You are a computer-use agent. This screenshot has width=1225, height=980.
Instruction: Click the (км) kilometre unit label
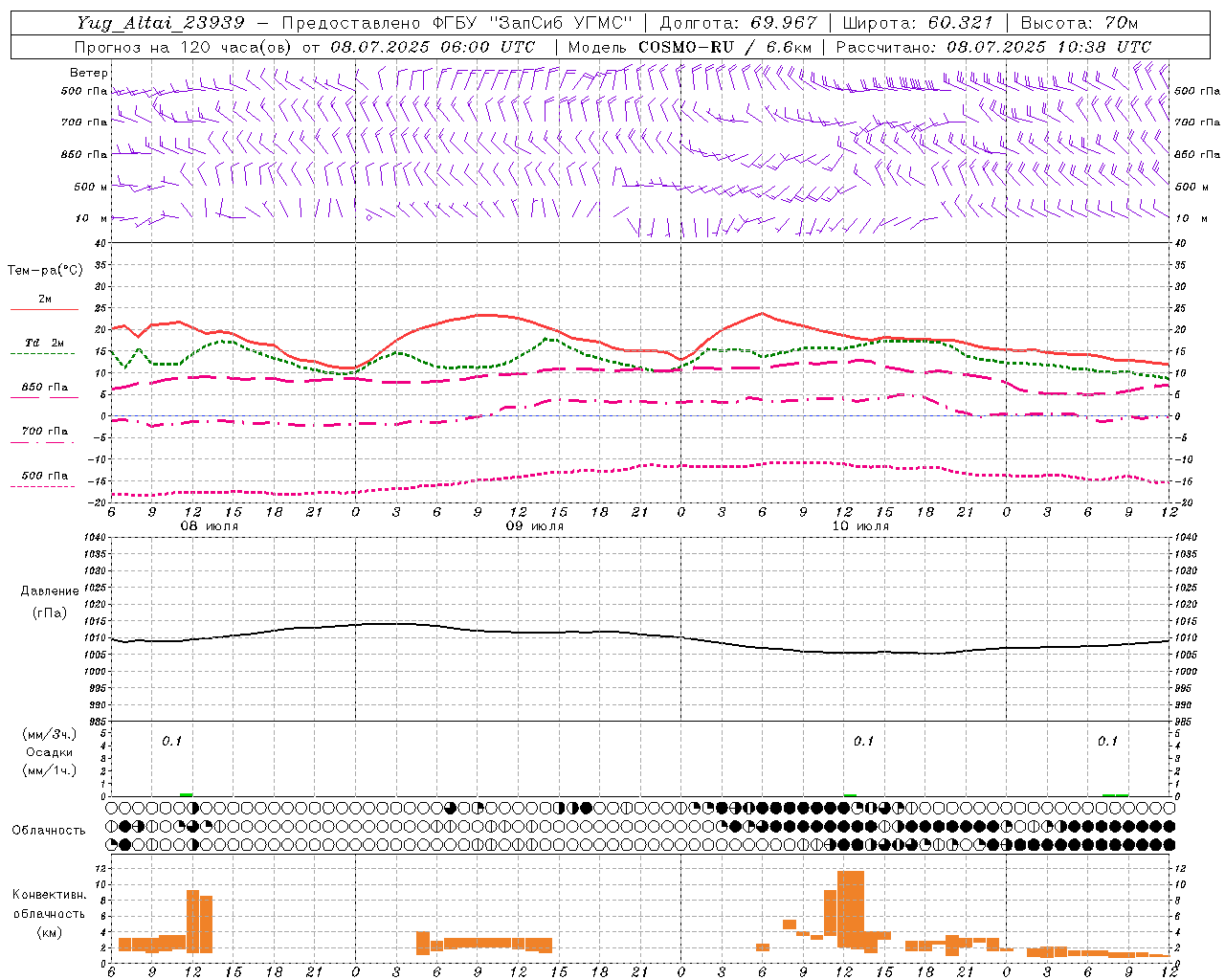pyautogui.click(x=49, y=931)
